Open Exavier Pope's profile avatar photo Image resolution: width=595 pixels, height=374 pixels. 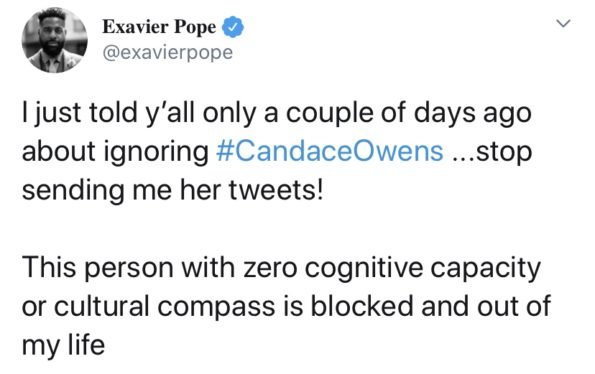pyautogui.click(x=55, y=40)
